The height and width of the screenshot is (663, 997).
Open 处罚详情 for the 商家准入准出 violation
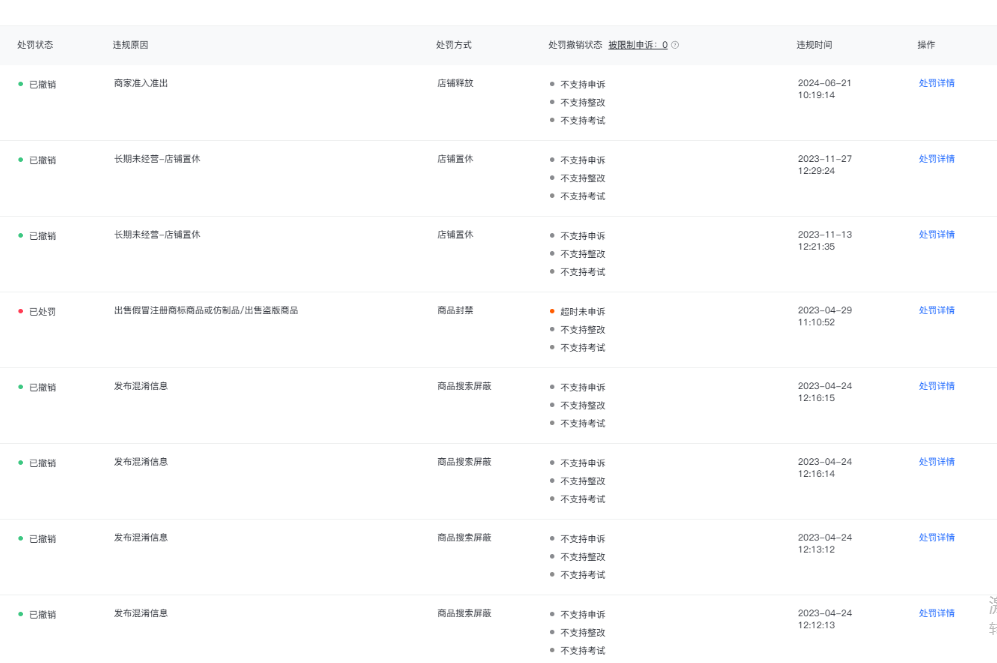(x=936, y=83)
